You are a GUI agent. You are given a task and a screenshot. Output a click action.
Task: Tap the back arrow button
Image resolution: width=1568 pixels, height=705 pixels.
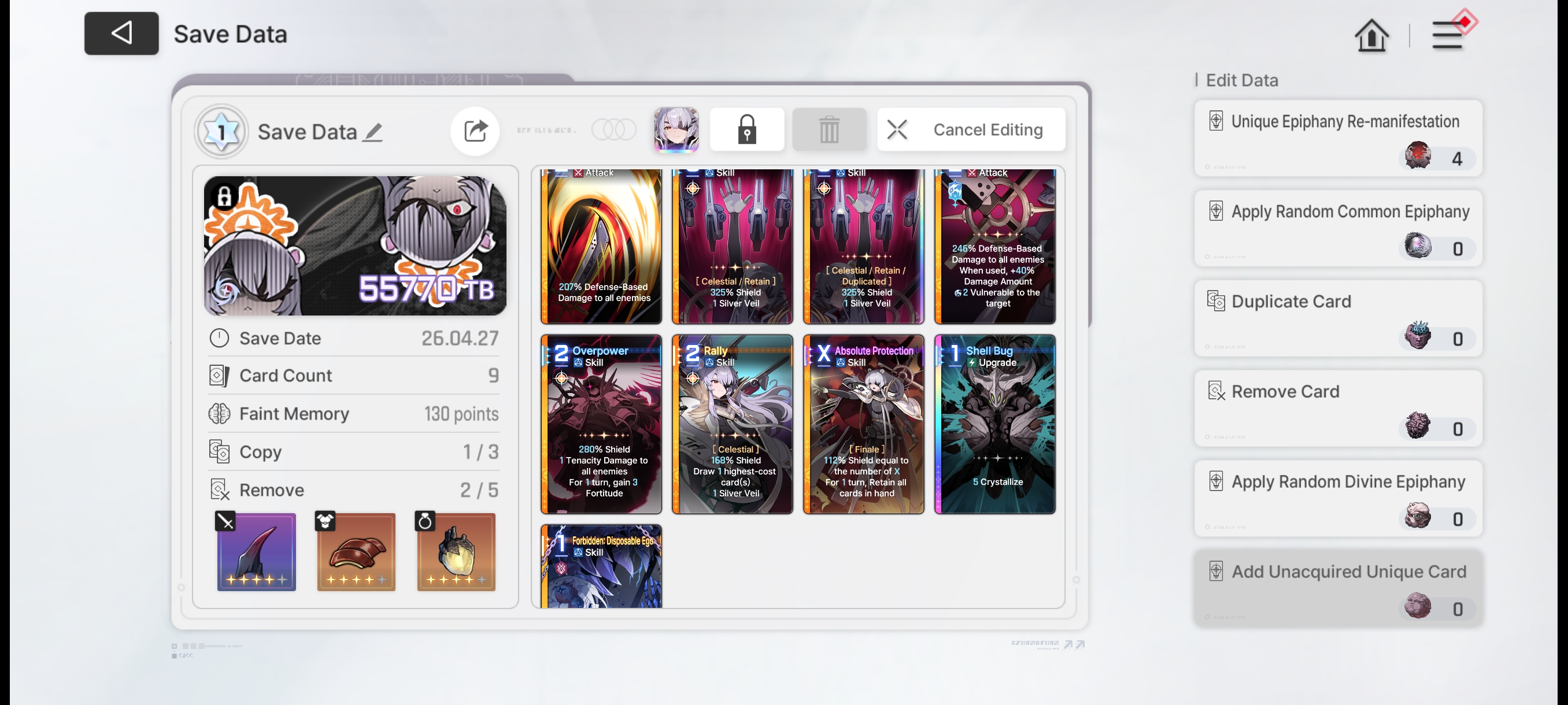121,34
